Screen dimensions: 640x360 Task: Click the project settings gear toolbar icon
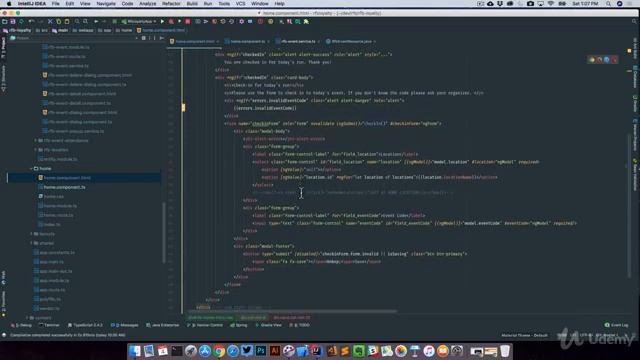(x=242, y=21)
